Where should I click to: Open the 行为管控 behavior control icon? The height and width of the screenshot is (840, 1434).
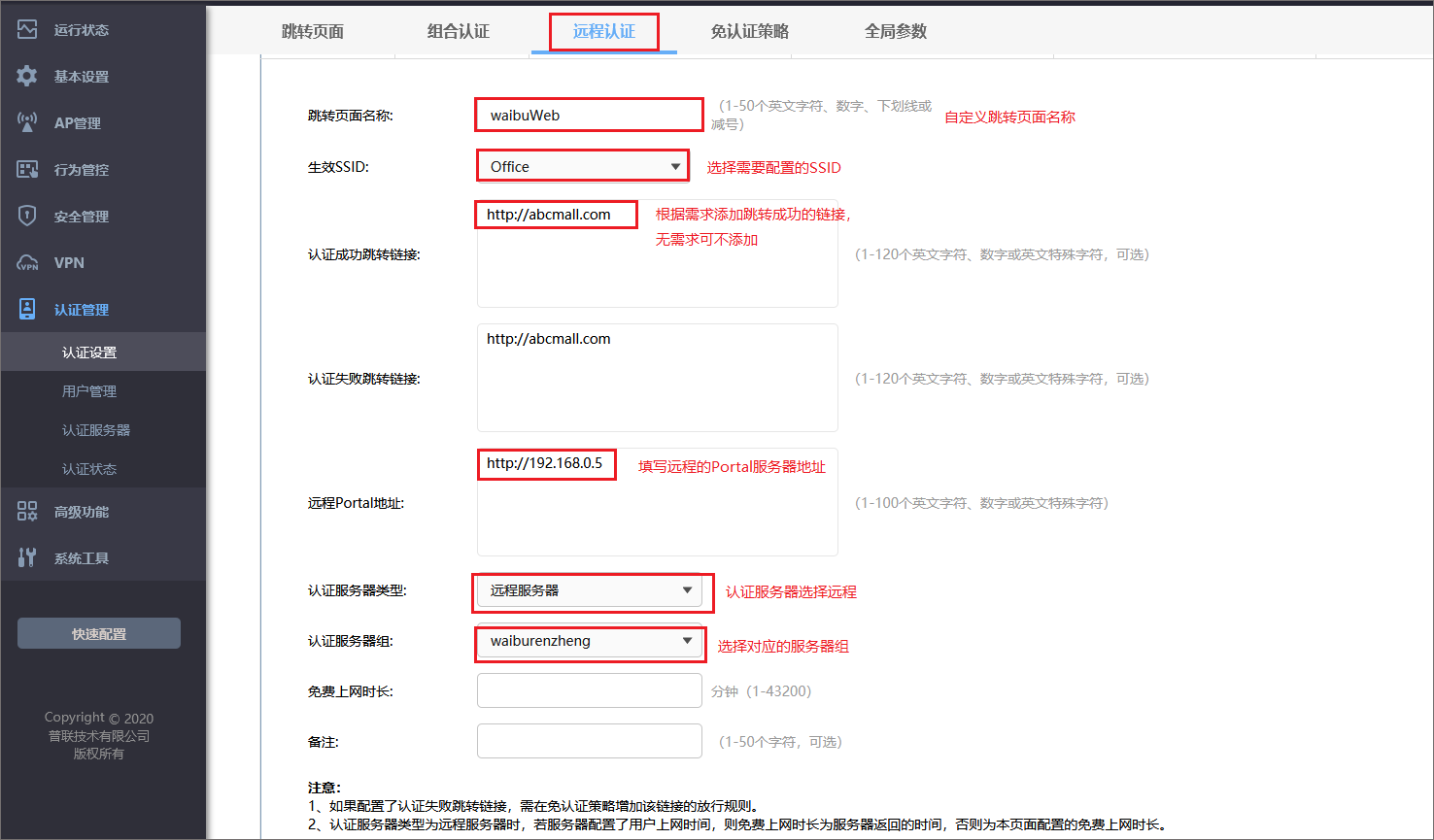[x=27, y=169]
